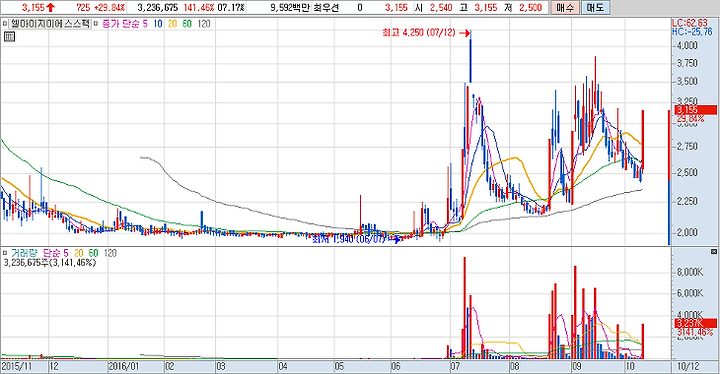Click the volume 3,236,675 in header
The image size is (720, 374).
click(x=158, y=7)
